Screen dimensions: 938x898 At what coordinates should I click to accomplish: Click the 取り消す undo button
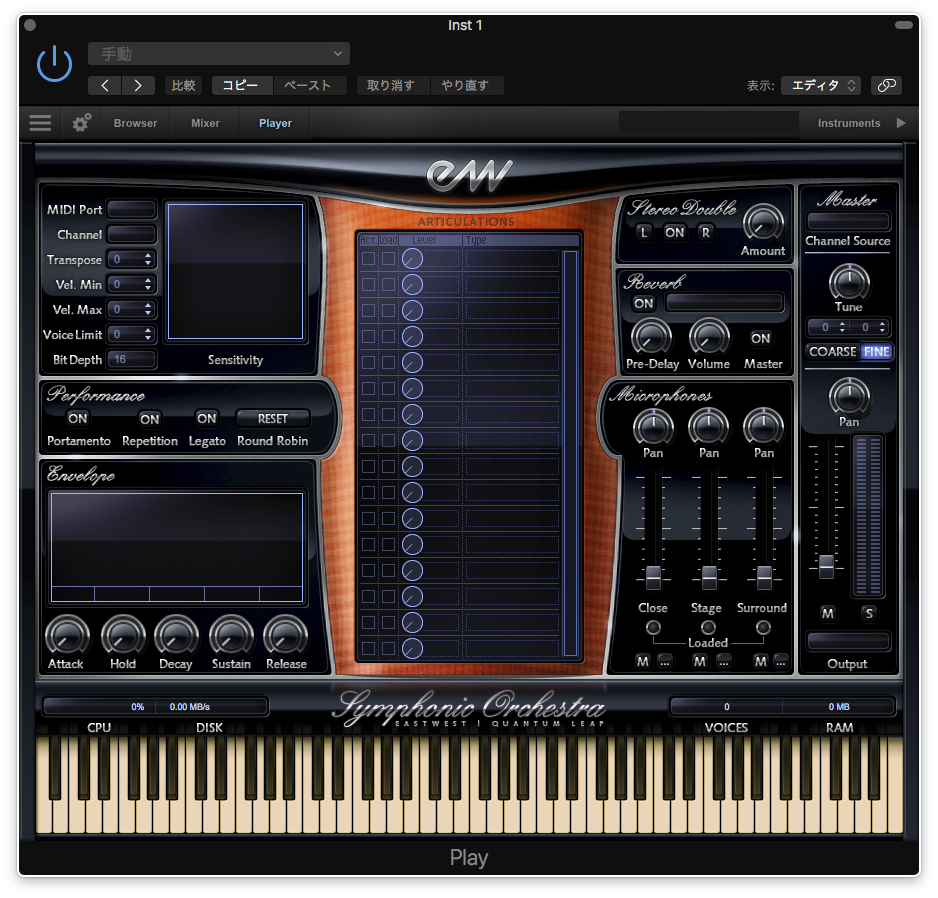[x=391, y=86]
